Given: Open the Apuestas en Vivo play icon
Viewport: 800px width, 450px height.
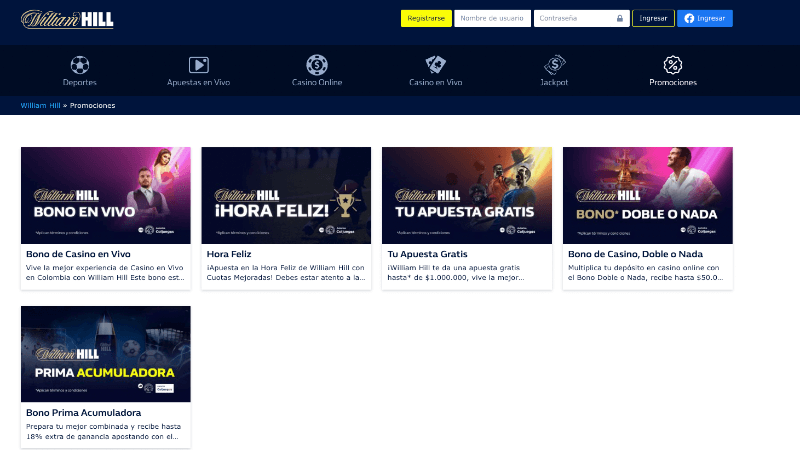Looking at the screenshot, I should coord(198,65).
